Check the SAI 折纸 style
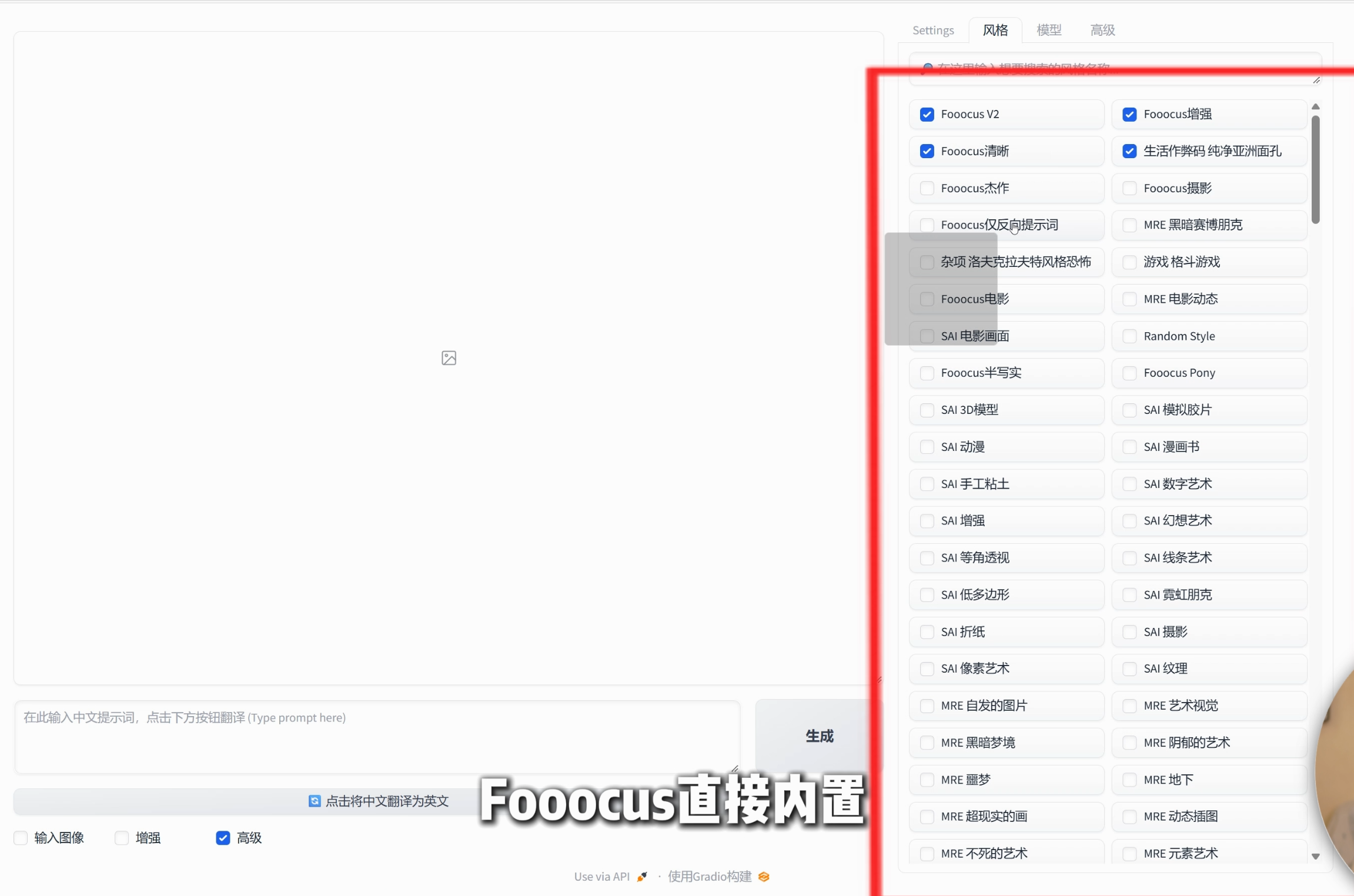Viewport: 1354px width, 896px height. 927,632
